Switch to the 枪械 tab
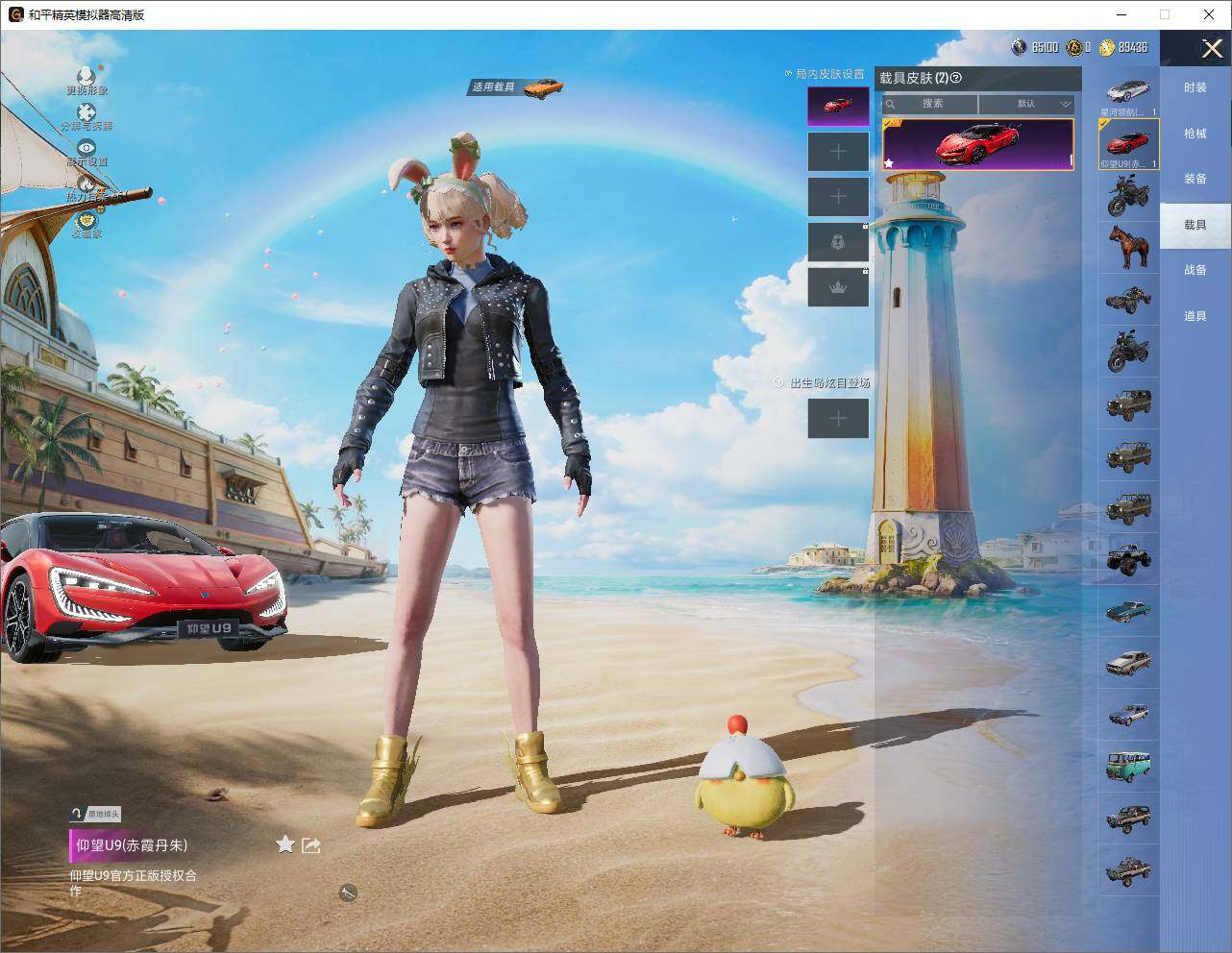This screenshot has width=1232, height=953. pos(1195,134)
